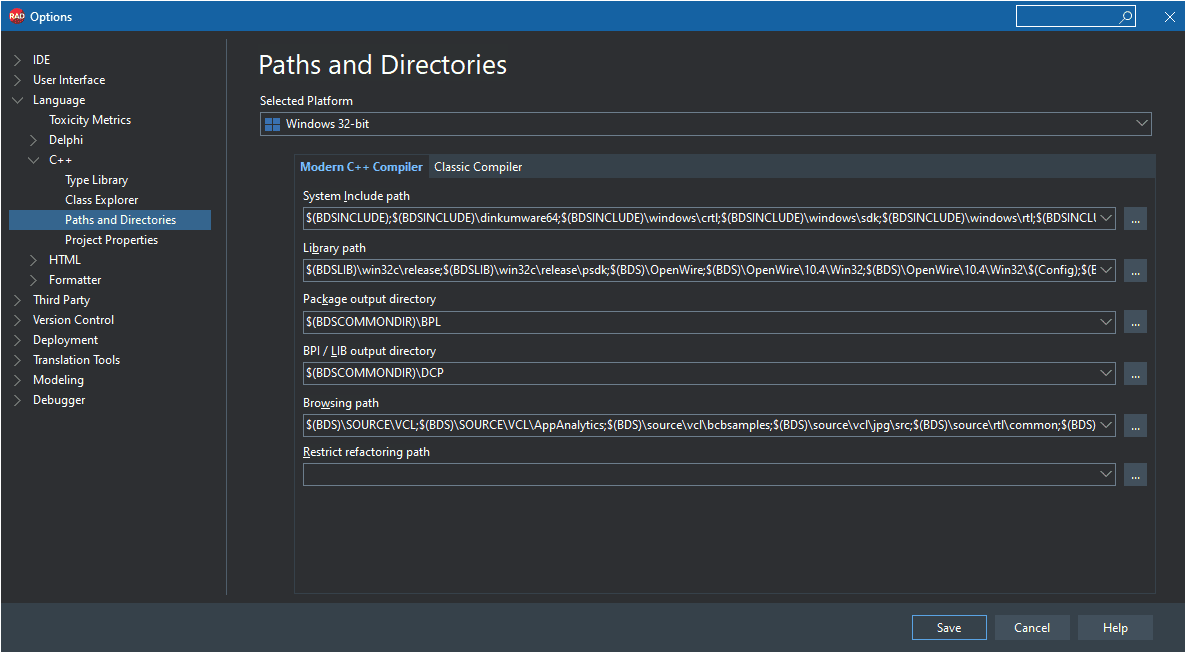
Task: Select Project Properties in the tree
Action: [x=111, y=240]
